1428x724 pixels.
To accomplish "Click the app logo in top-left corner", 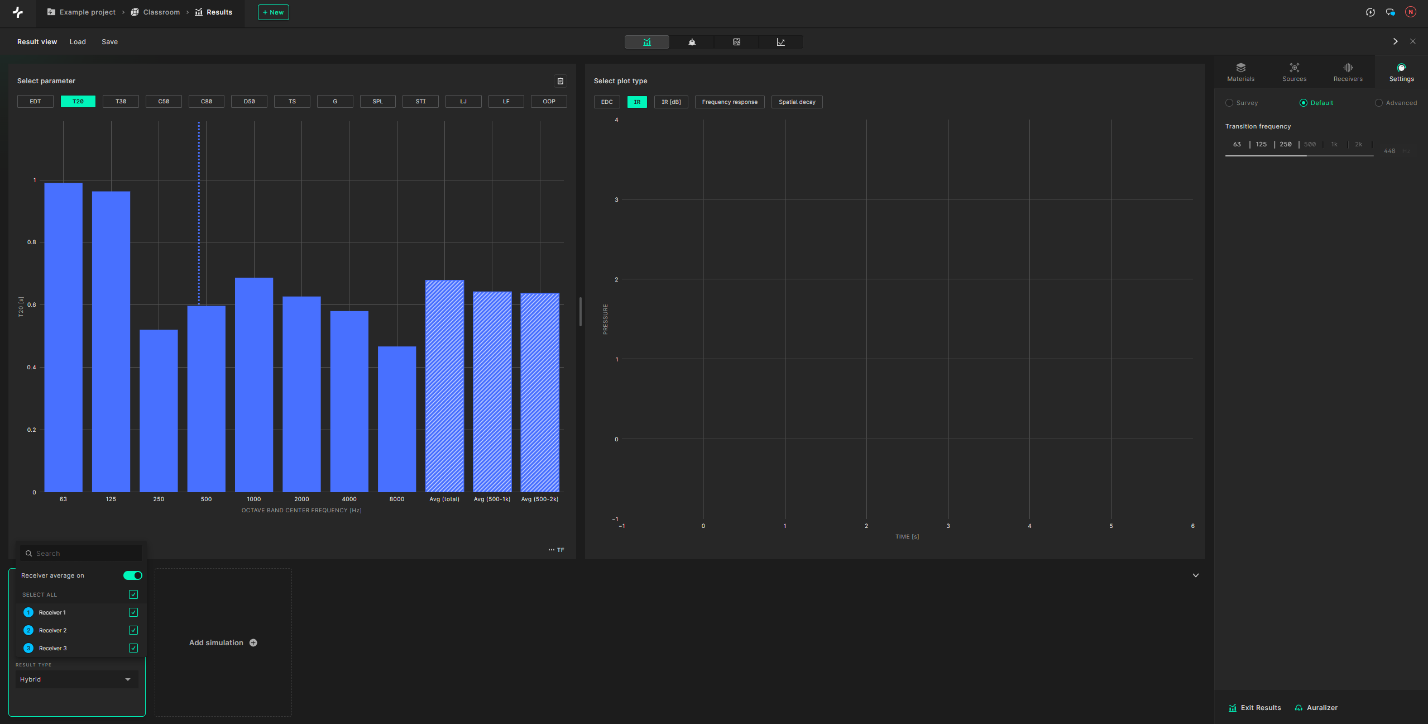I will coord(17,12).
